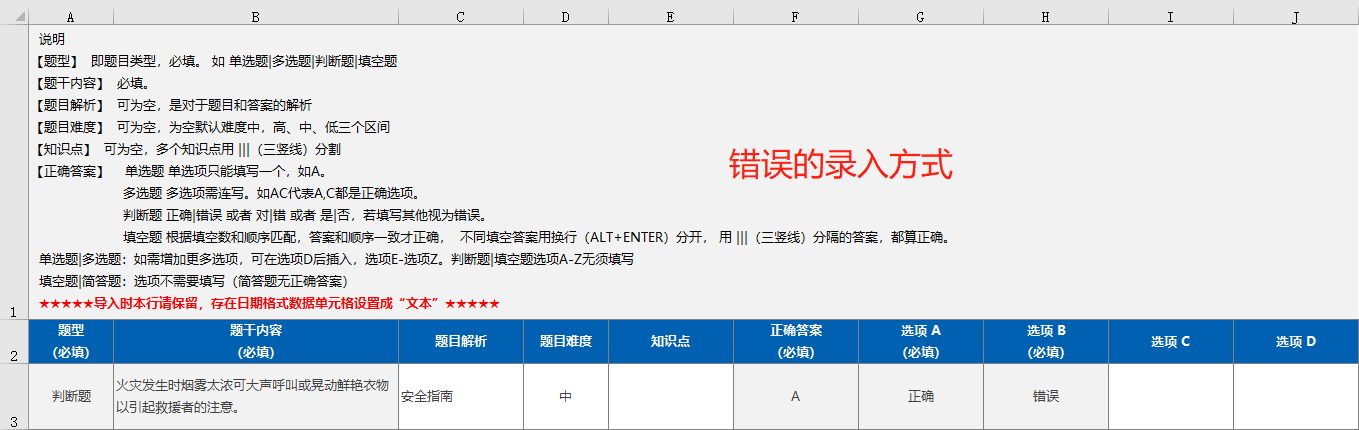
Task: Click the 题型 (必填) header cell
Action: coord(71,341)
